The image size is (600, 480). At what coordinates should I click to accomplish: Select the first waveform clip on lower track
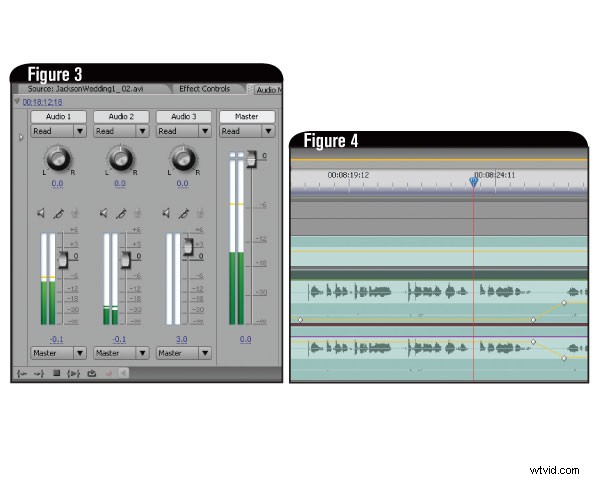[350, 348]
